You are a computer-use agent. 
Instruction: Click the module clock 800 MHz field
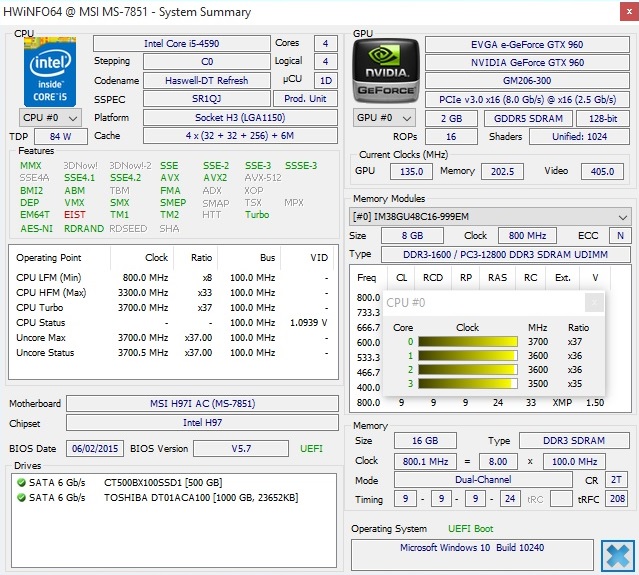527,236
